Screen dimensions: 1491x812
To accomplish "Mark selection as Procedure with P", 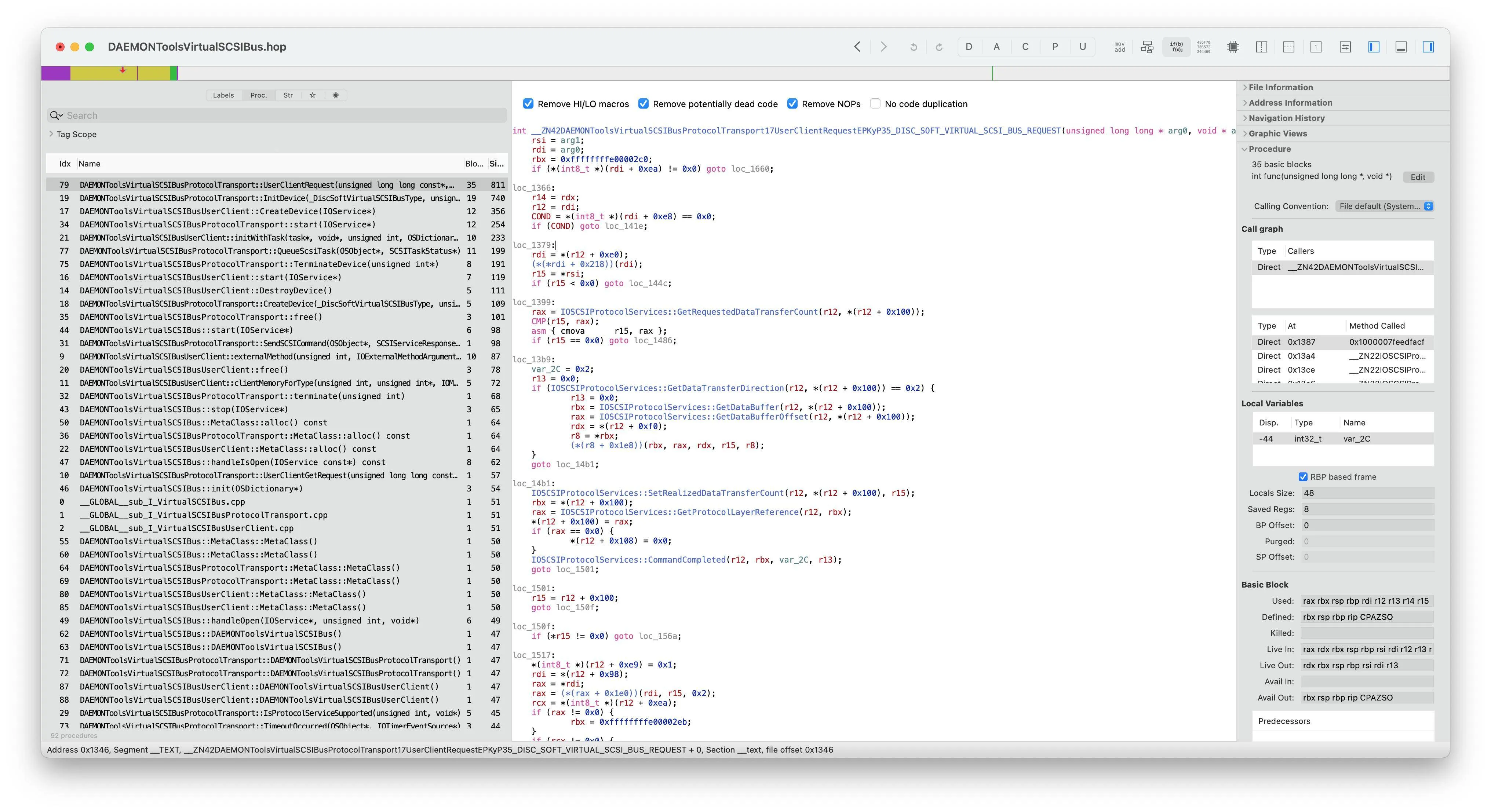I will [1054, 47].
